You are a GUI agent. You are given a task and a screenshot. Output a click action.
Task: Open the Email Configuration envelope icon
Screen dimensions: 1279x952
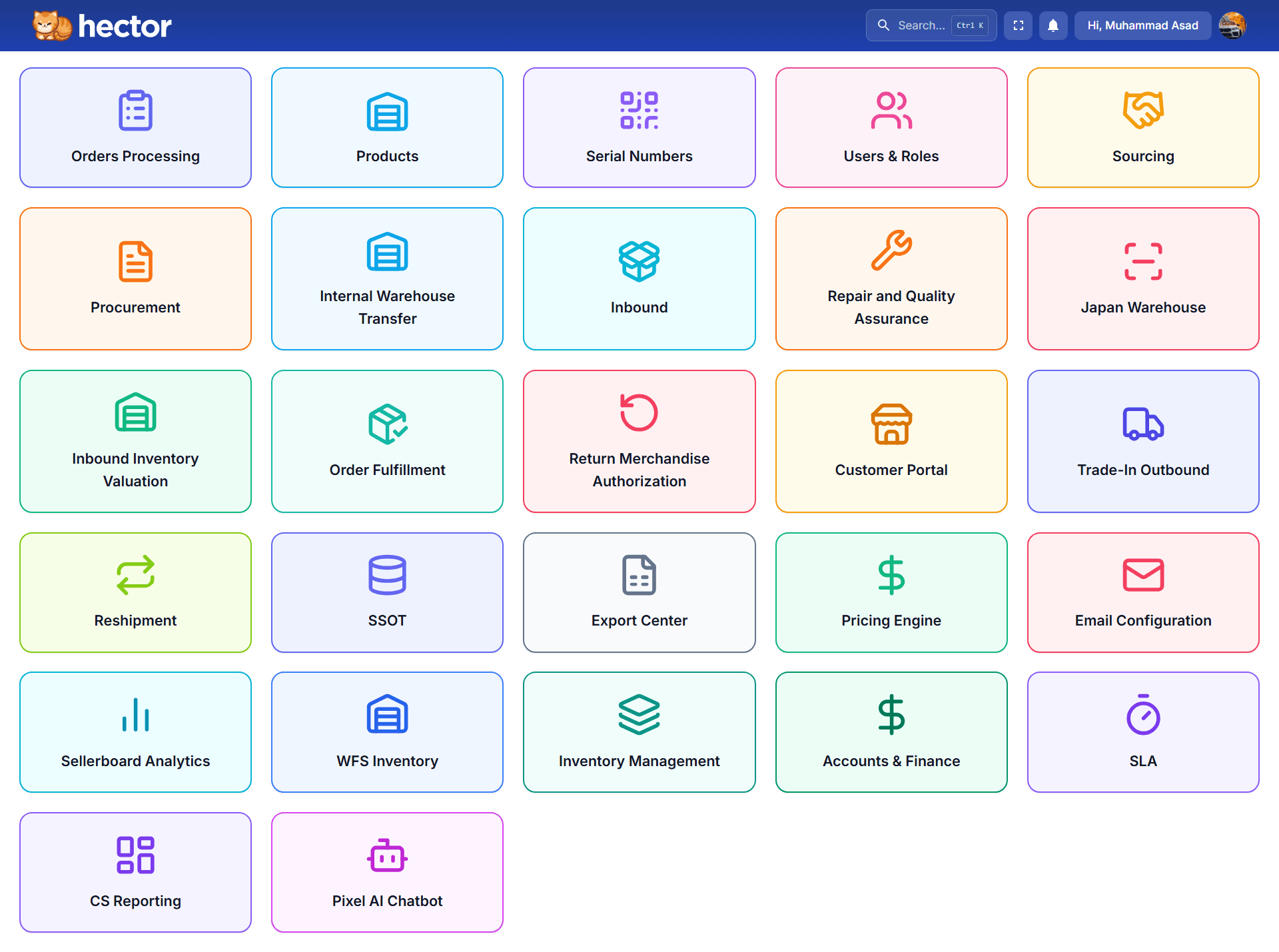pos(1143,575)
